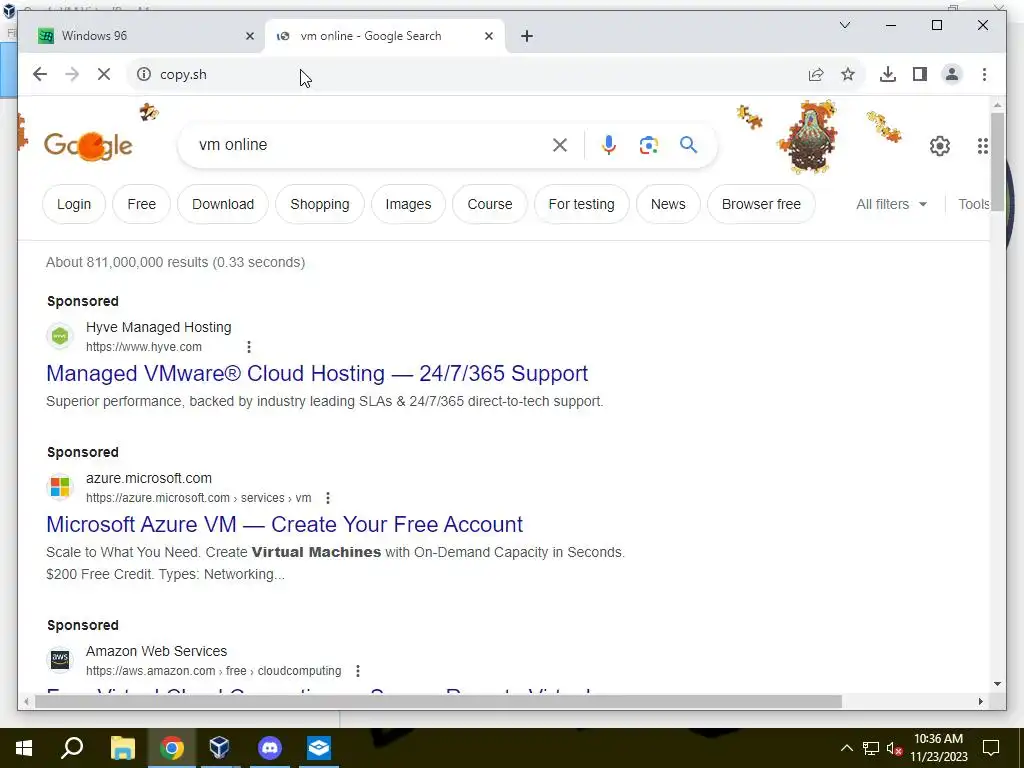Switch to Shopping results
Screen dimensions: 1024x768
click(x=320, y=204)
